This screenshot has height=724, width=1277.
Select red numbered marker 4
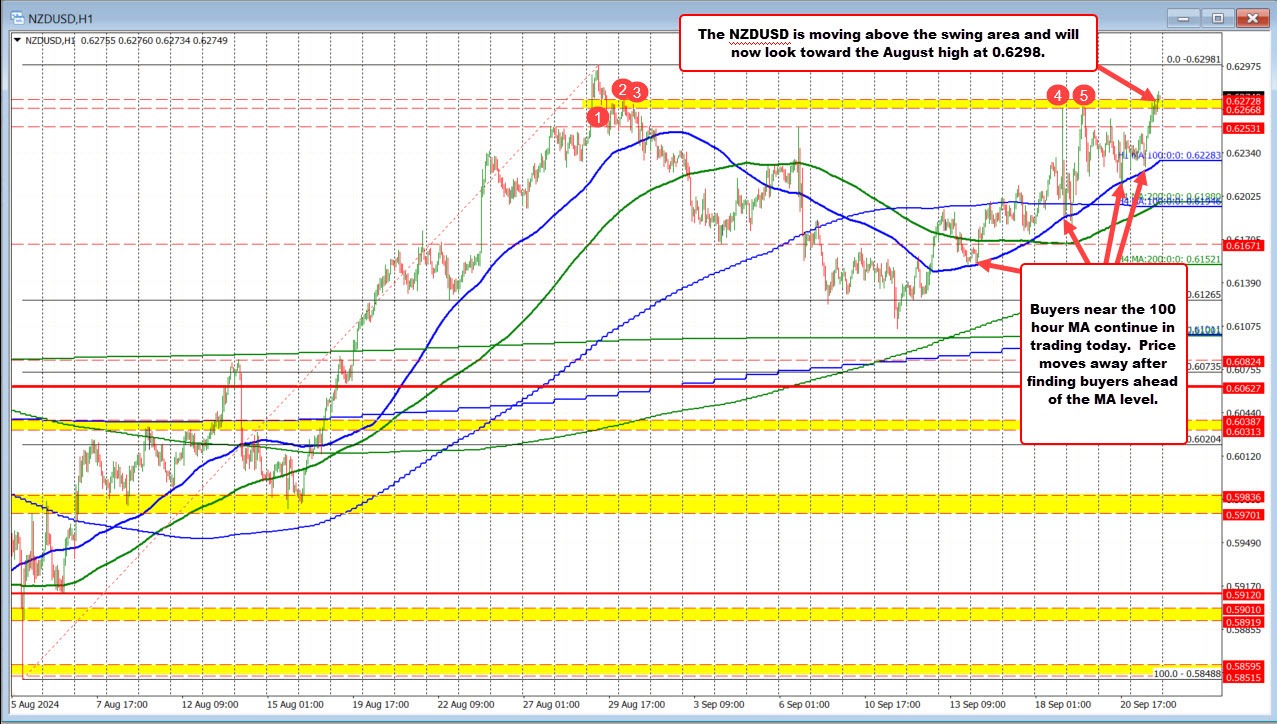click(x=1055, y=96)
